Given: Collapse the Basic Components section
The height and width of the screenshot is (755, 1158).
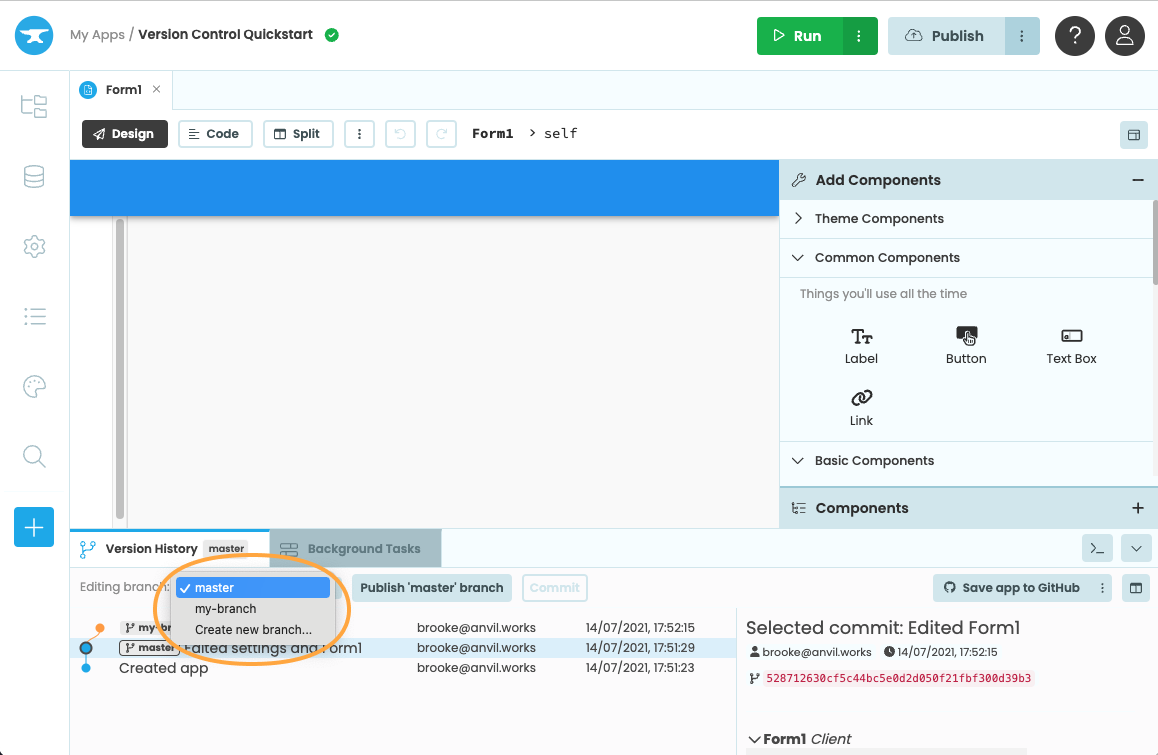Looking at the screenshot, I should coord(873,461).
